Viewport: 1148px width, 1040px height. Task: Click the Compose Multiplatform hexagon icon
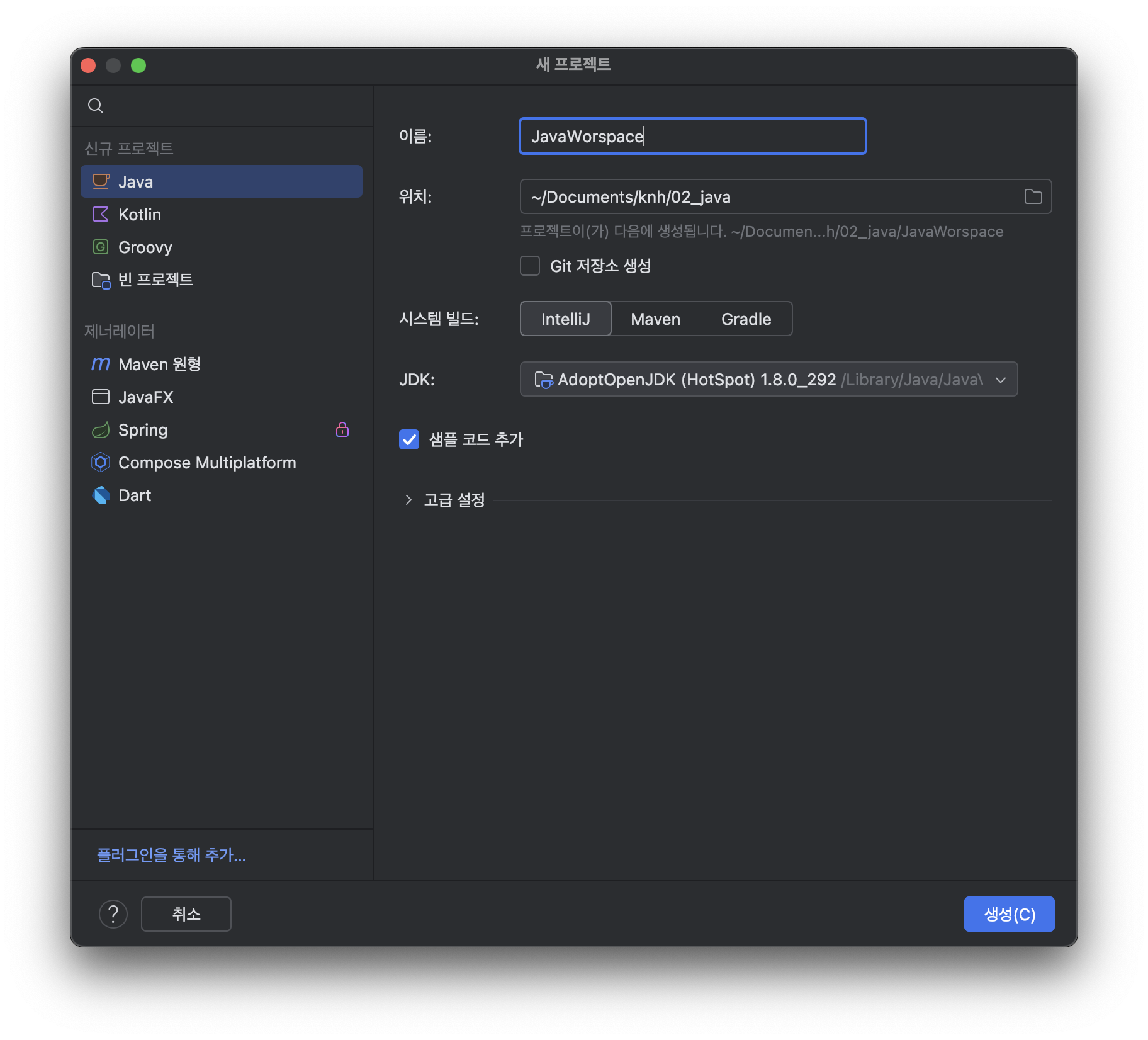click(101, 462)
